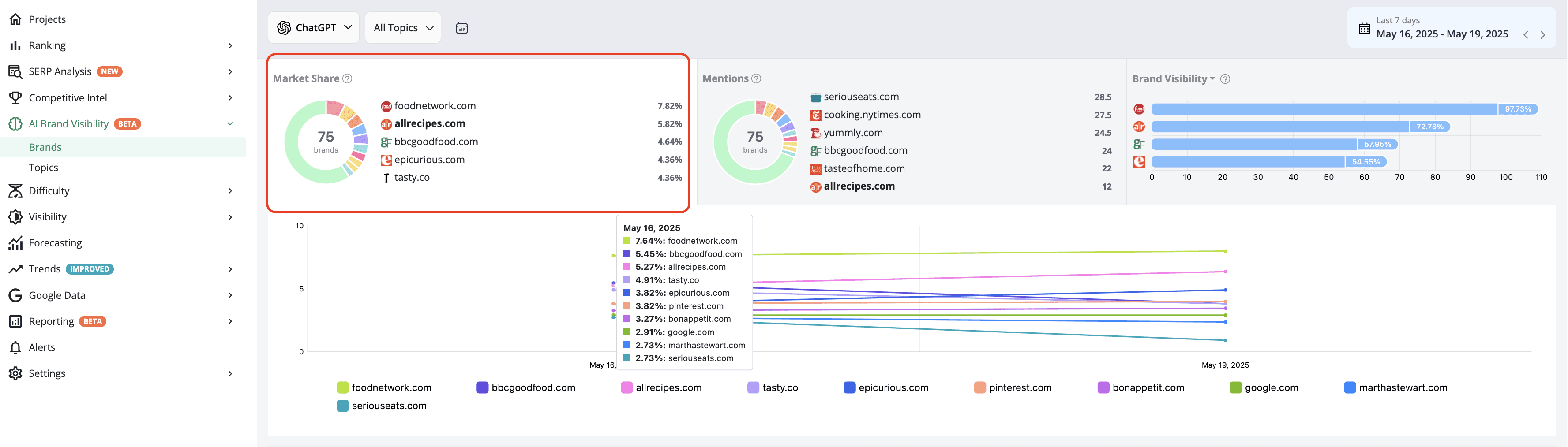
Task: Toggle allrecipes.com series in chart legend
Action: click(x=661, y=388)
